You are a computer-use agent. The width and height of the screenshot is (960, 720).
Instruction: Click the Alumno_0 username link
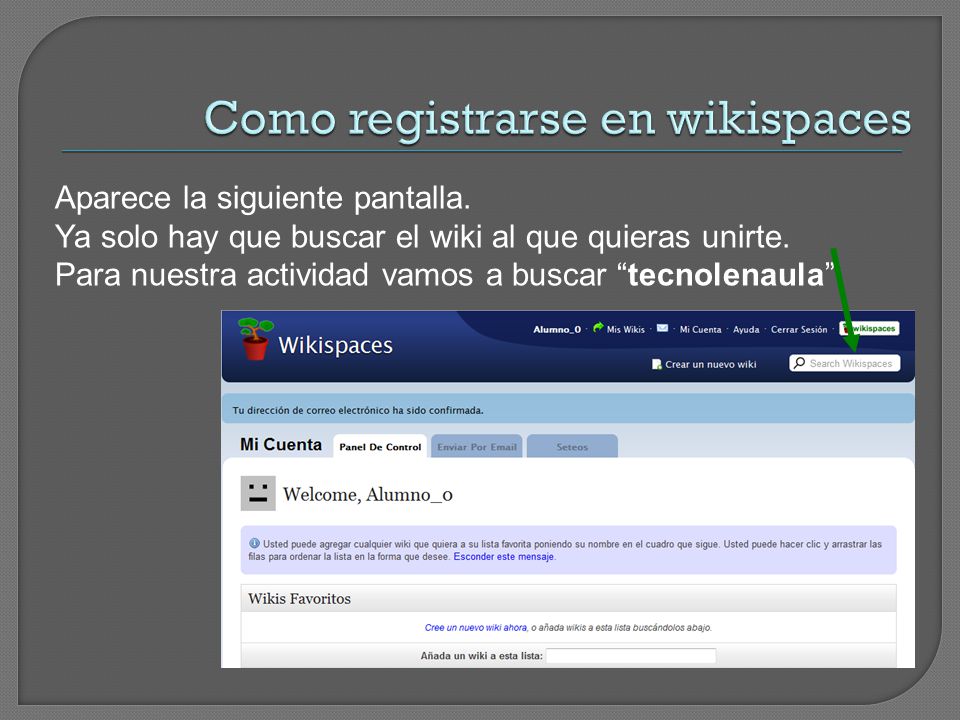(557, 329)
